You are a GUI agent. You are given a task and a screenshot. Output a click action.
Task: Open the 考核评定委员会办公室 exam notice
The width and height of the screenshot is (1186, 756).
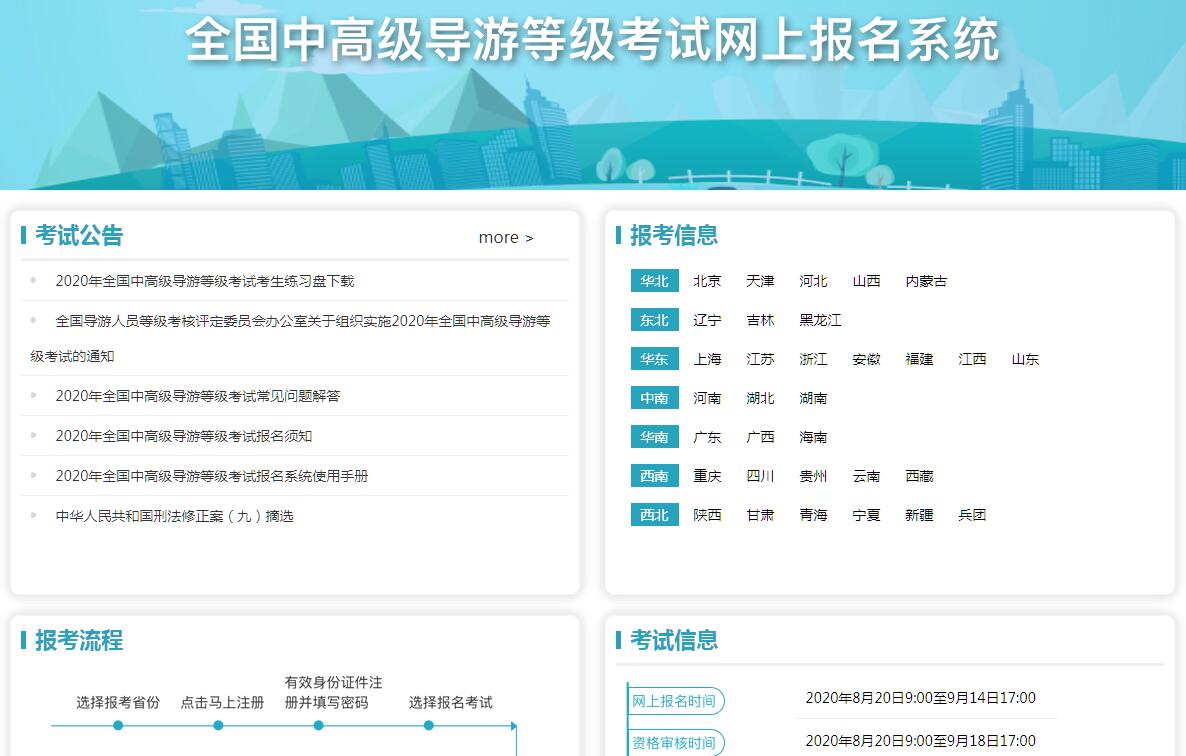302,321
